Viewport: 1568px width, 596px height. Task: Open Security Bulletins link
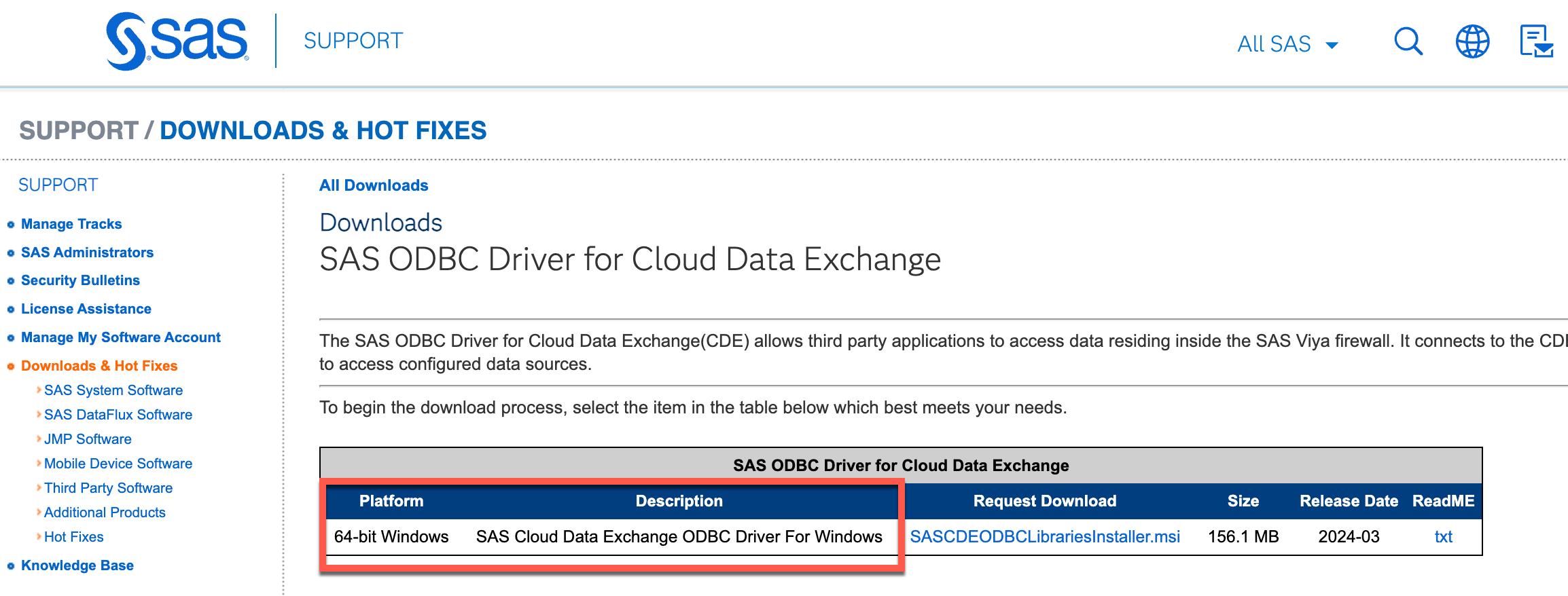[x=80, y=280]
